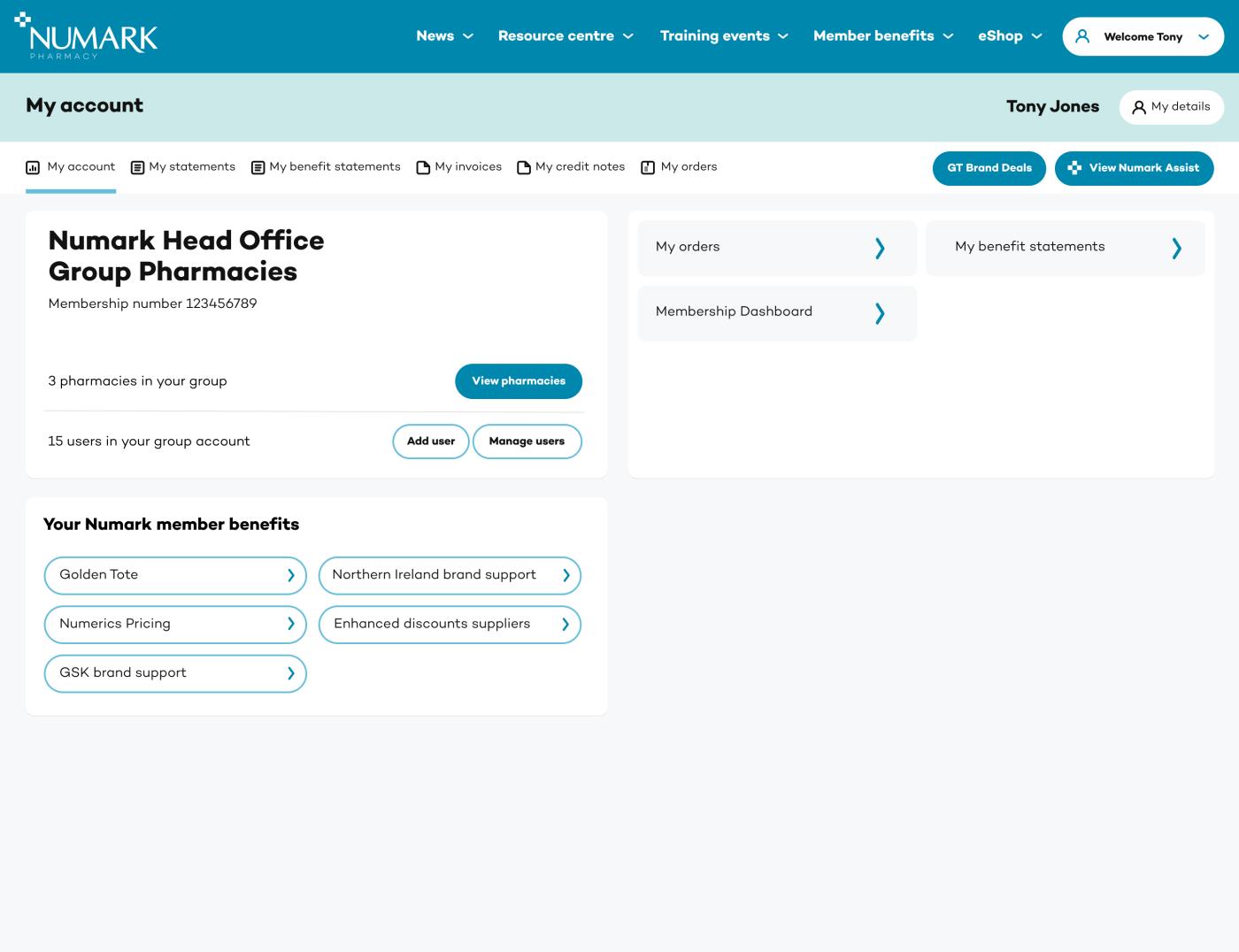This screenshot has width=1239, height=952.
Task: Switch to the My account tab
Action: coord(71,167)
